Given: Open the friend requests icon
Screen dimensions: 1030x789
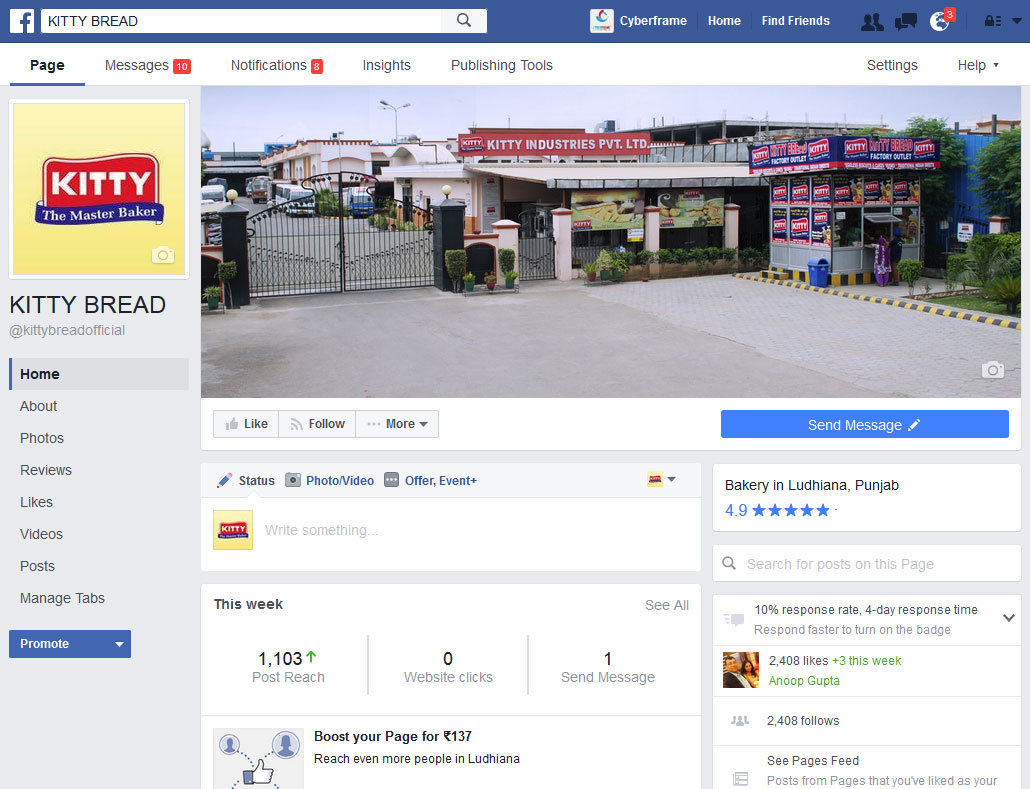Looking at the screenshot, I should coord(872,21).
